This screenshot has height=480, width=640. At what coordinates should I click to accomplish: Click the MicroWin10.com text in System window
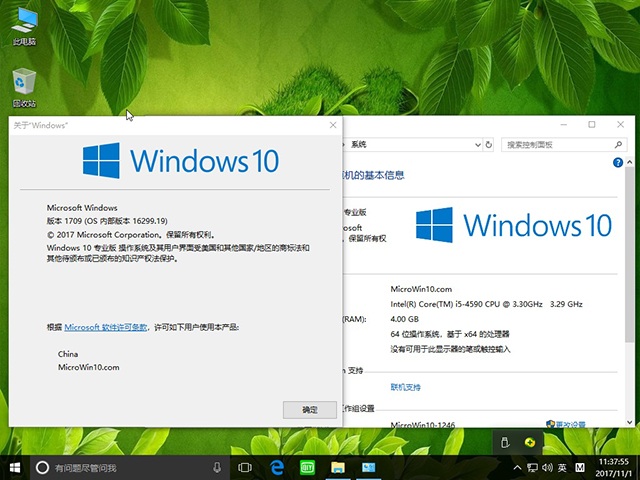click(x=421, y=289)
